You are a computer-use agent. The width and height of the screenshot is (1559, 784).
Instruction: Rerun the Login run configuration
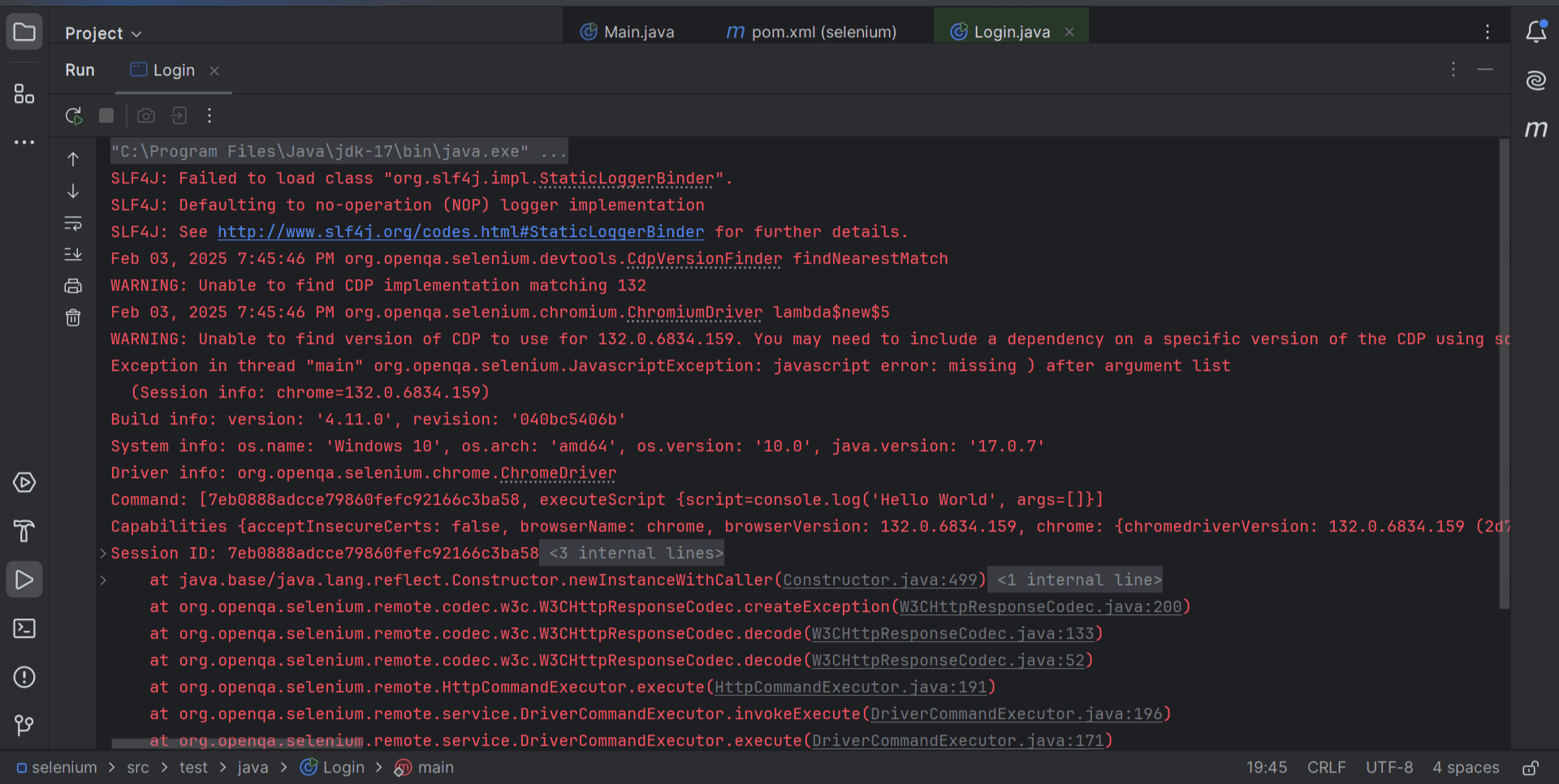coord(73,115)
